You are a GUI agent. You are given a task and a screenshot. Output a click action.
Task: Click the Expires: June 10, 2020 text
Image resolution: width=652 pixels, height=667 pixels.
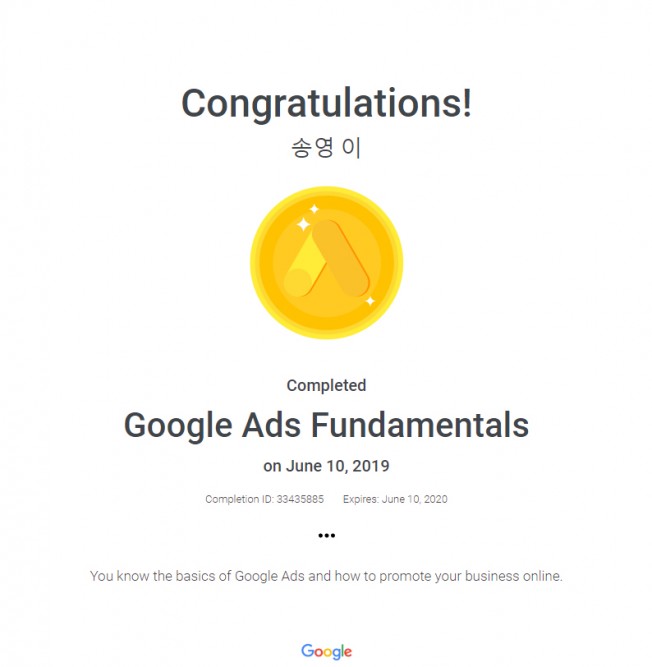pyautogui.click(x=395, y=499)
